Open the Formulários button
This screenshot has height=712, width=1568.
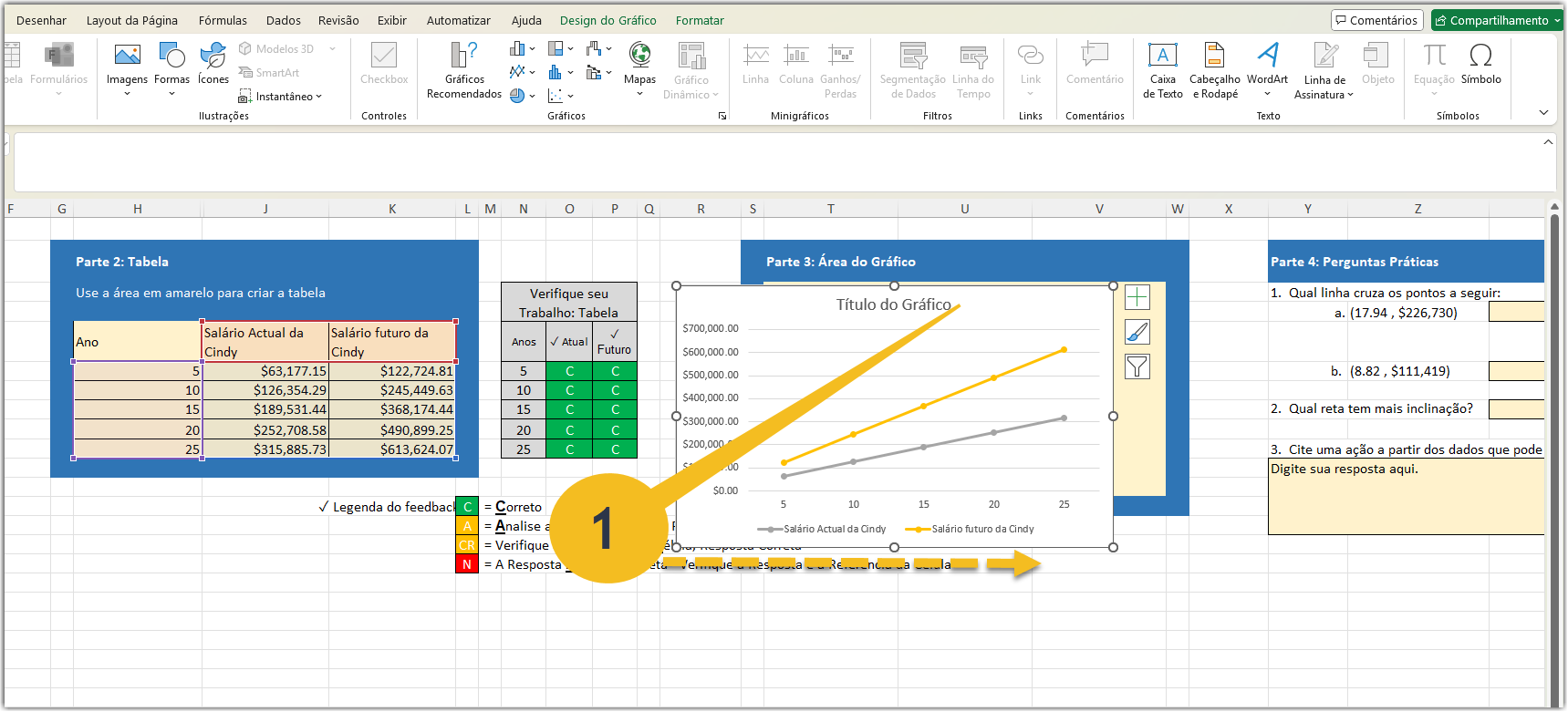(x=58, y=68)
